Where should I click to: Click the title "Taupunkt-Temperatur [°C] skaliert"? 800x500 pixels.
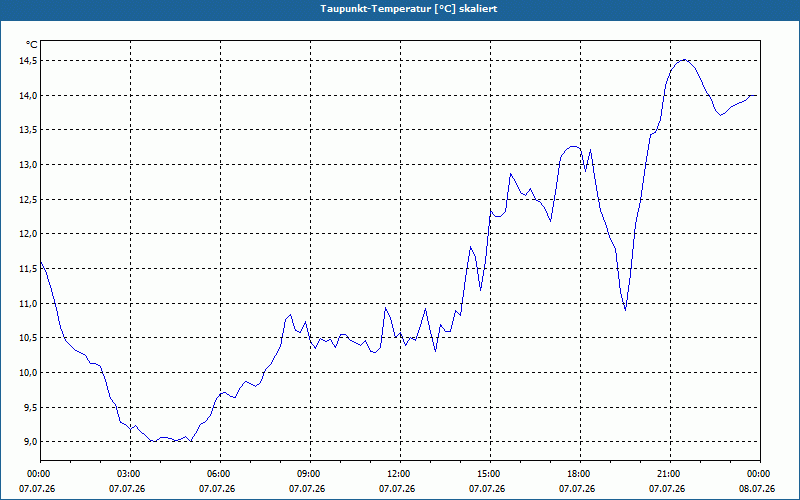coord(409,9)
